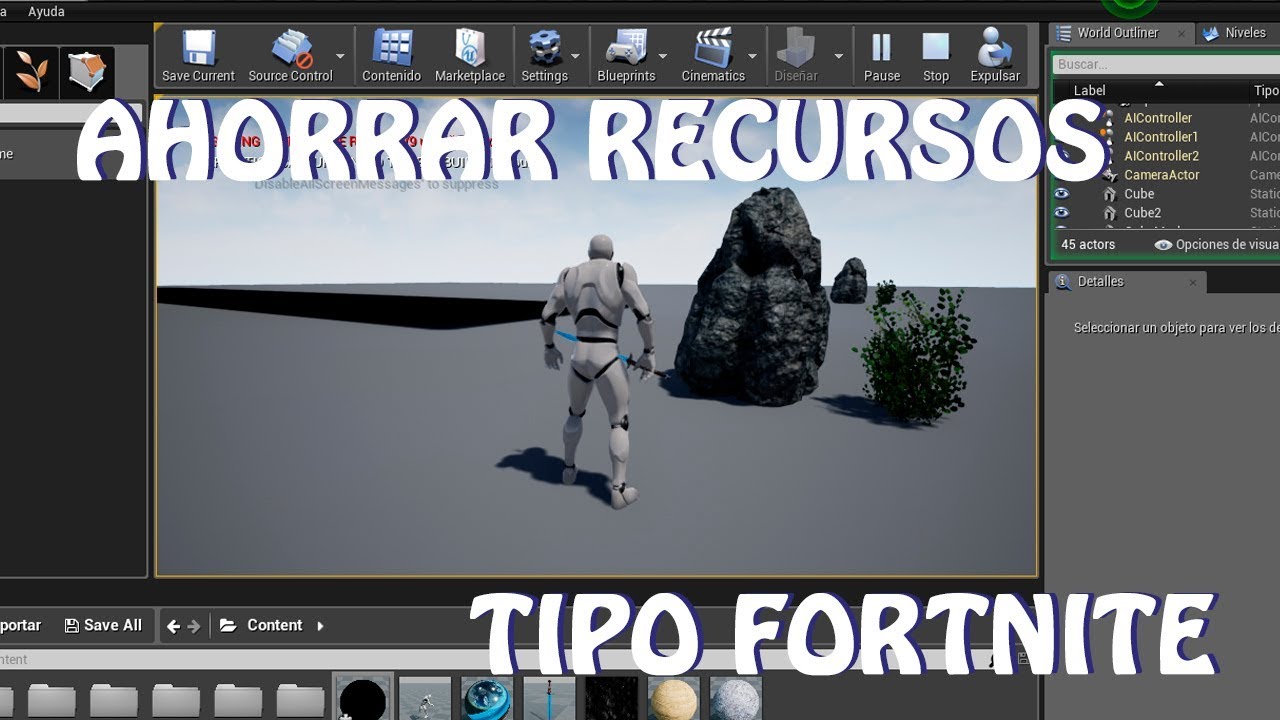Go back in Content Browser history

click(x=173, y=626)
